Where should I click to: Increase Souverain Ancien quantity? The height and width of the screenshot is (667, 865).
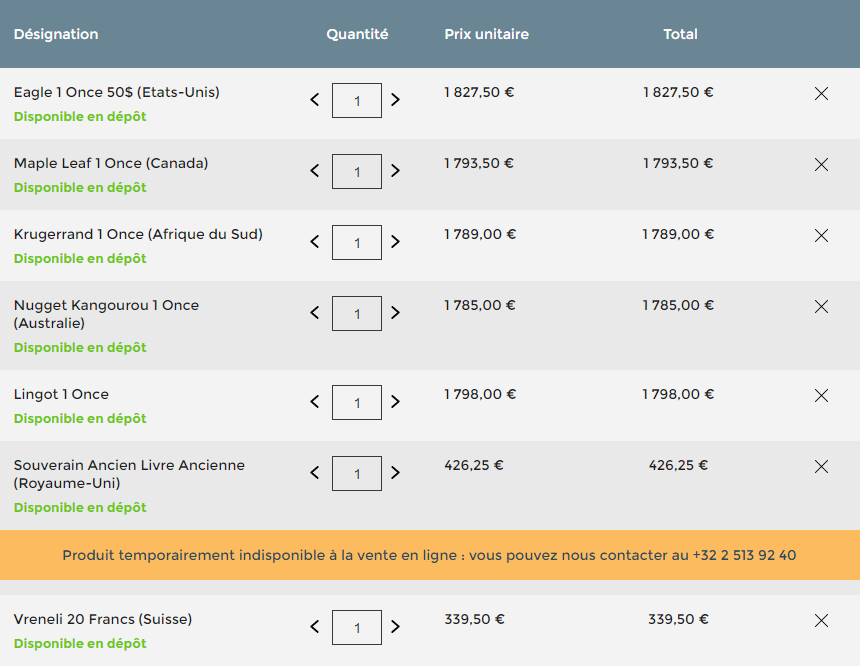pos(395,473)
